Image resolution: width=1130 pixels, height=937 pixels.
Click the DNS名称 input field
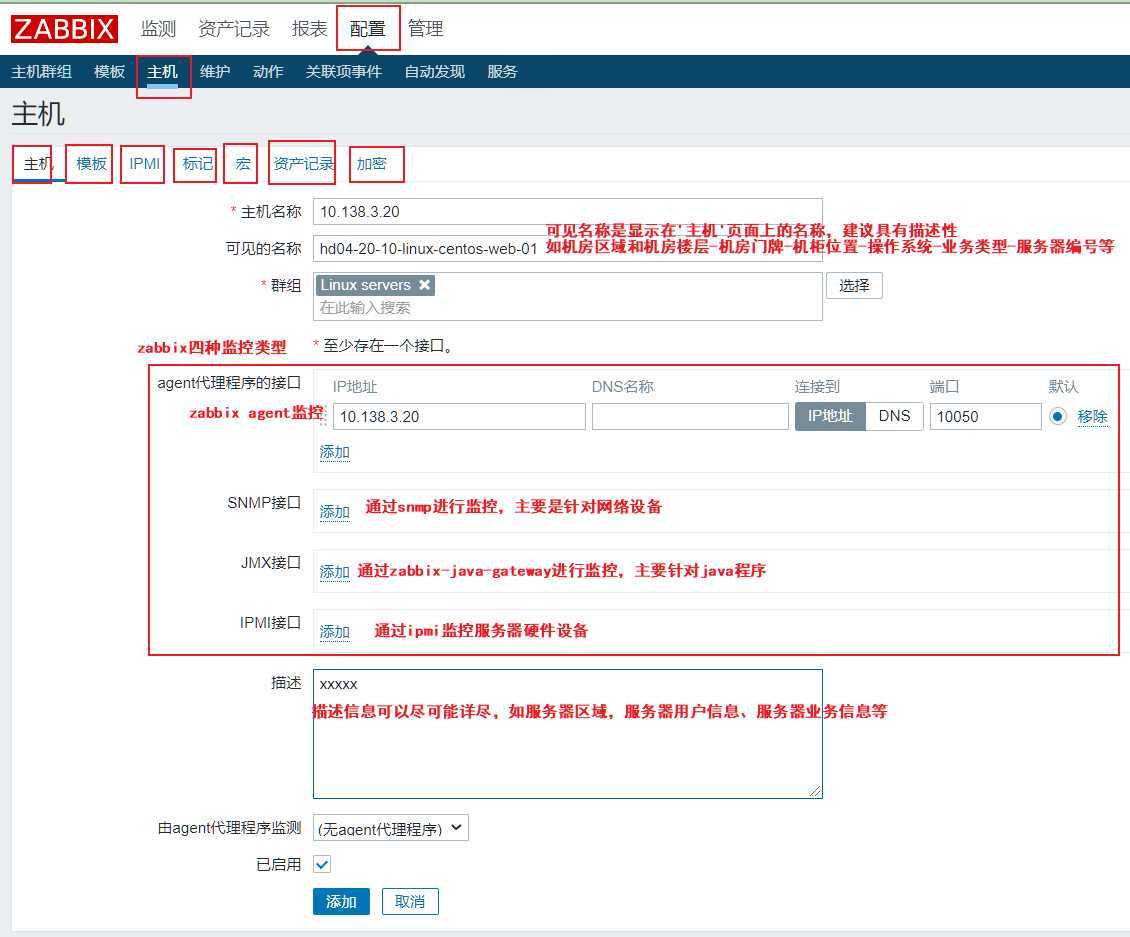[x=690, y=417]
